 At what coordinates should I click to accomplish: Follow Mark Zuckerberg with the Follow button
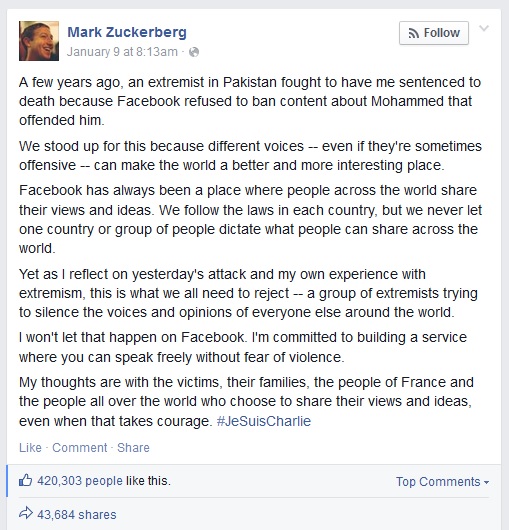coord(434,33)
